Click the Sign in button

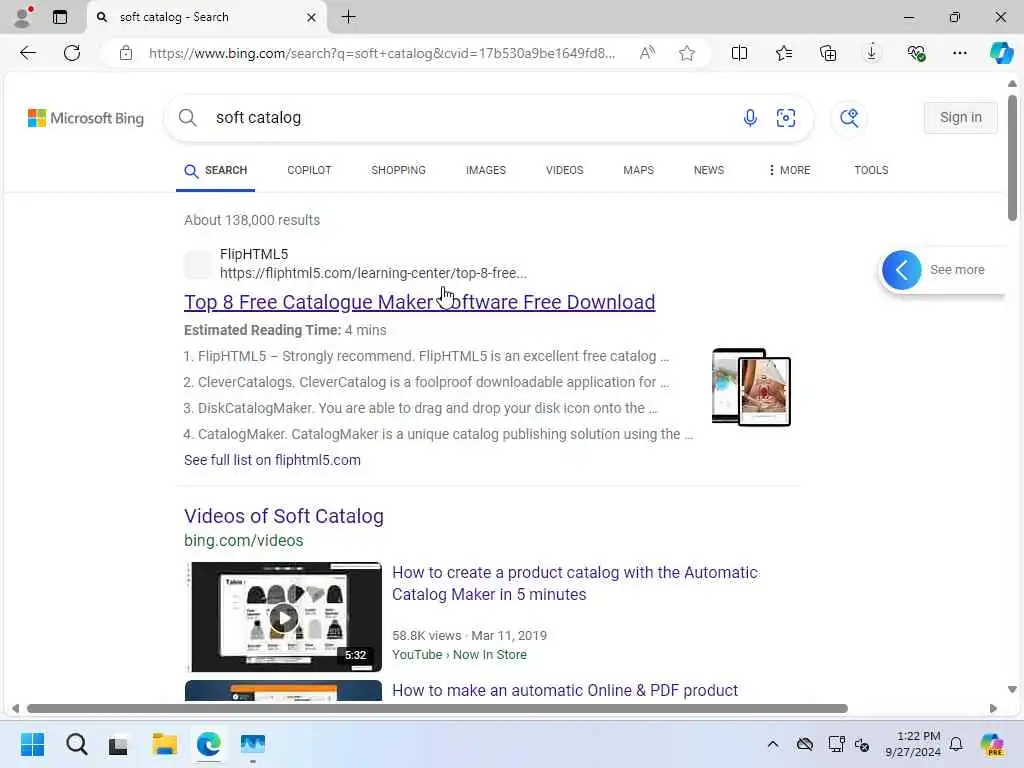(x=961, y=118)
